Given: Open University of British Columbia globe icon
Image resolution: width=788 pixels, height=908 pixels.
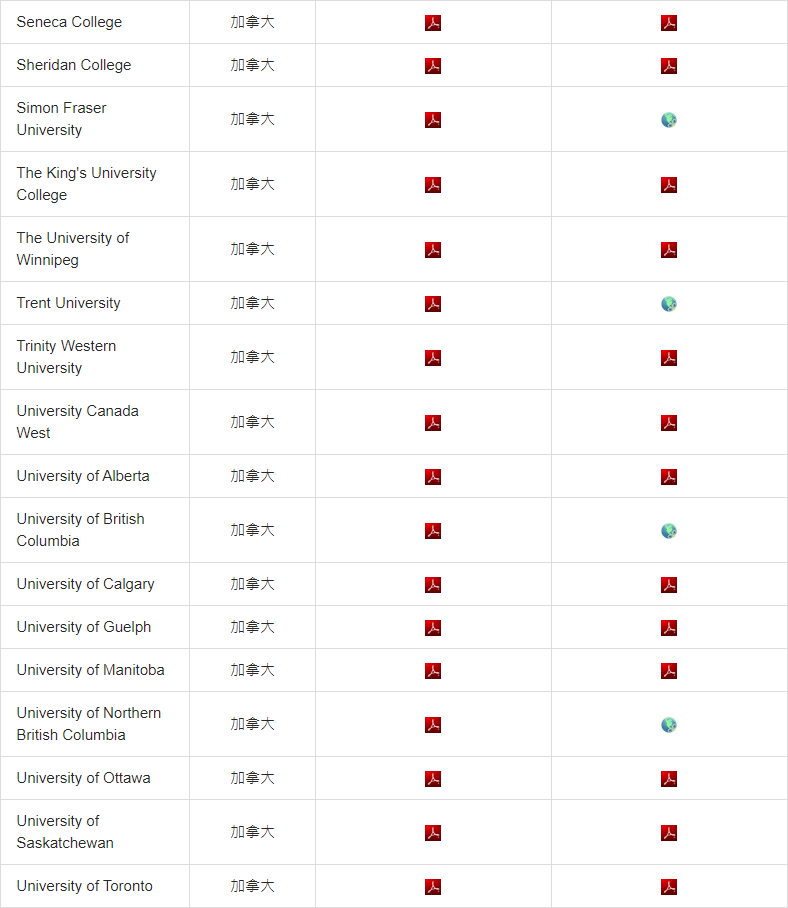Looking at the screenshot, I should [x=669, y=530].
